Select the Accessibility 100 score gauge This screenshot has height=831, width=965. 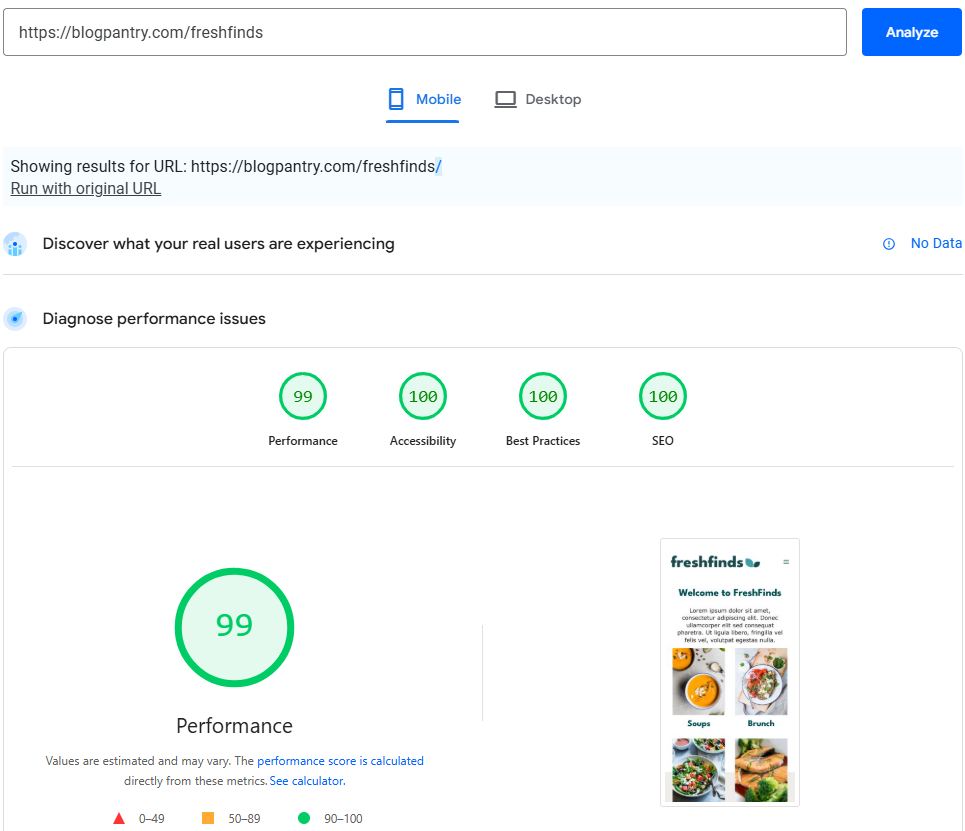tap(423, 397)
